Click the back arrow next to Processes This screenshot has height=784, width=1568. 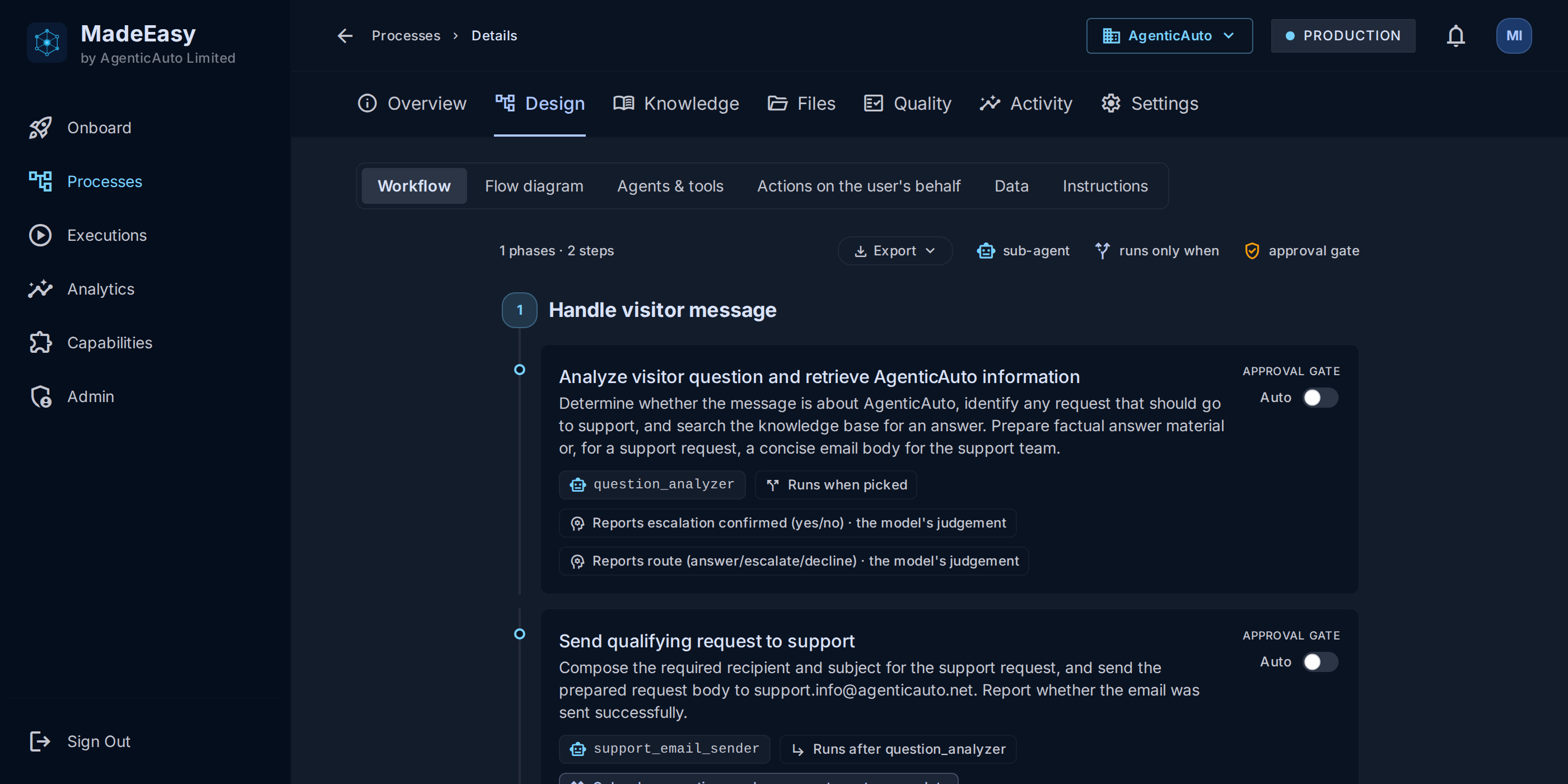click(345, 36)
